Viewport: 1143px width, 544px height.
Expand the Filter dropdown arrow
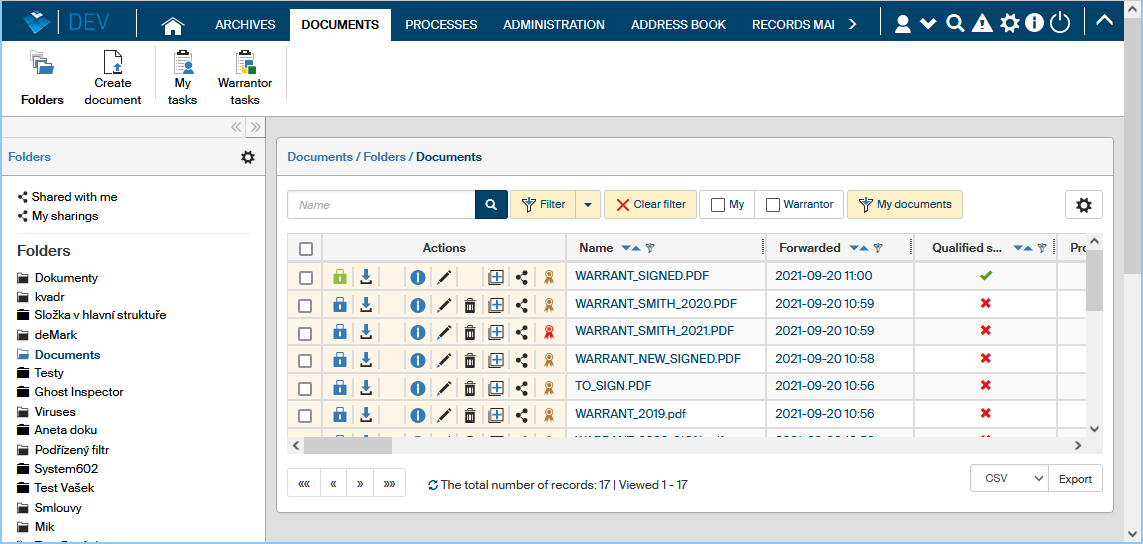click(x=587, y=205)
